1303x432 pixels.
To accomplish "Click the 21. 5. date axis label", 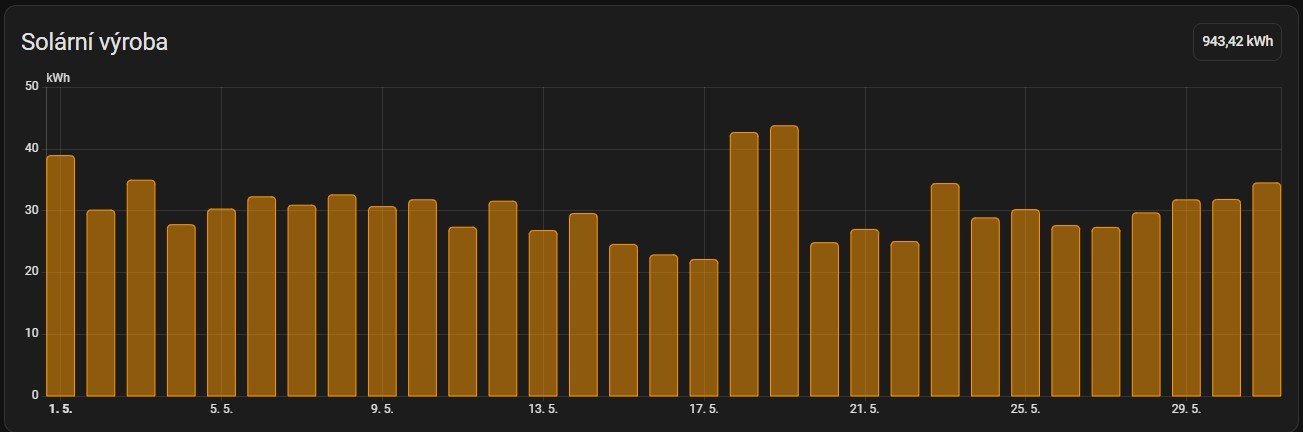I will click(865, 410).
